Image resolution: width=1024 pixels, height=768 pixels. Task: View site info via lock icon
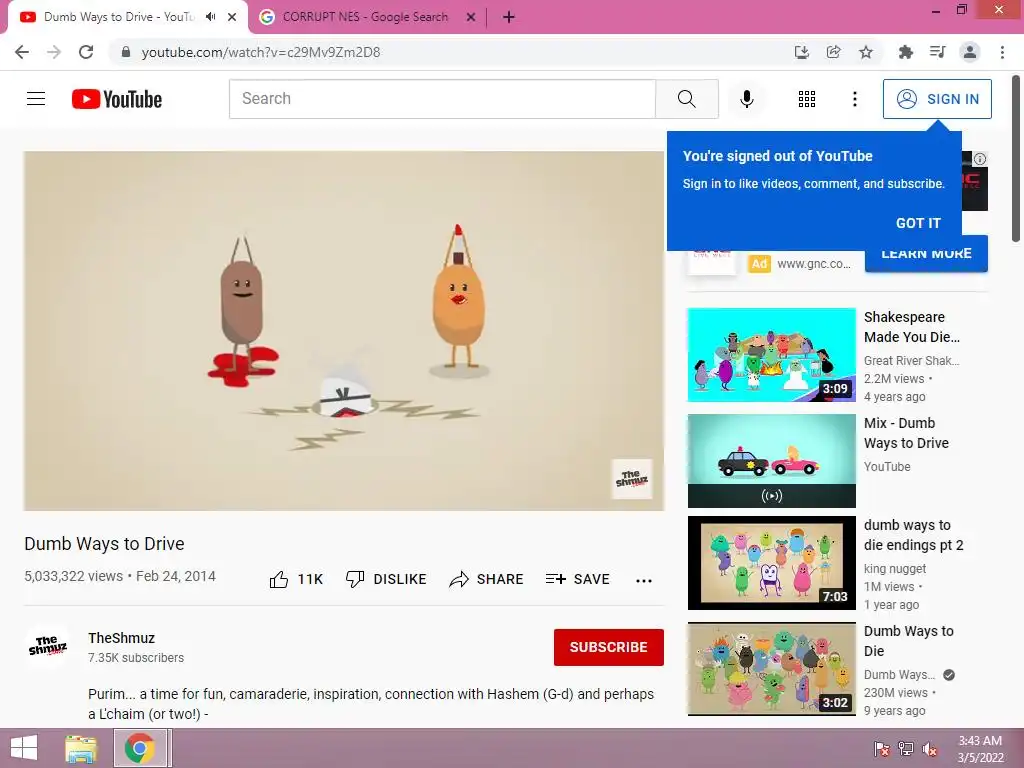pos(126,52)
